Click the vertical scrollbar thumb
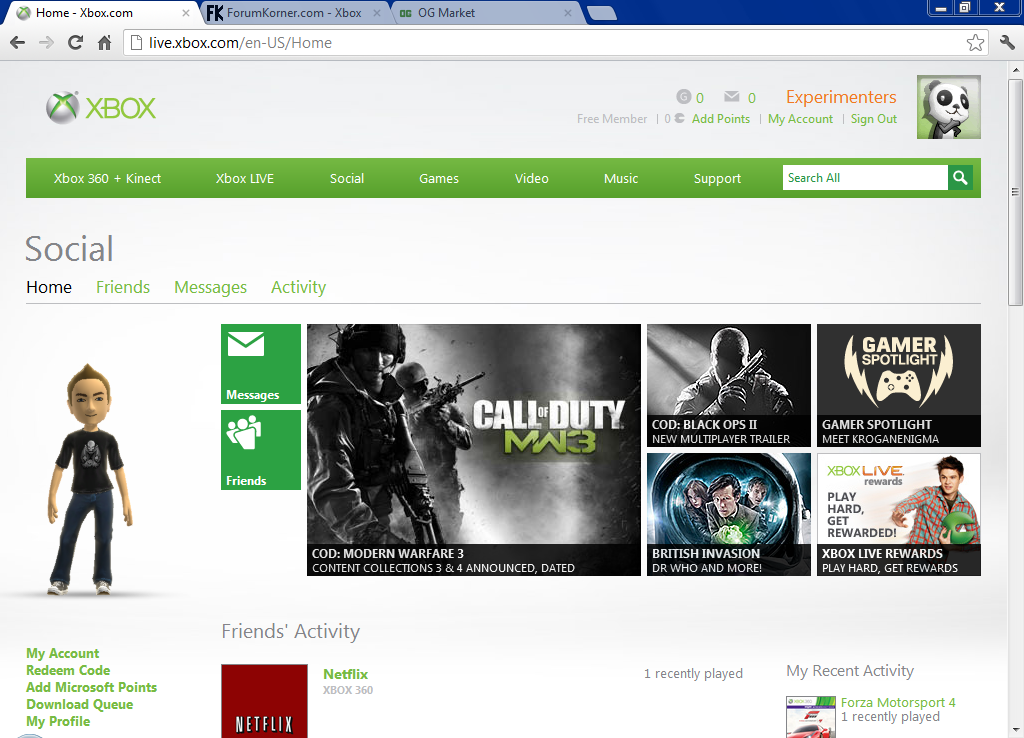 [x=1015, y=191]
